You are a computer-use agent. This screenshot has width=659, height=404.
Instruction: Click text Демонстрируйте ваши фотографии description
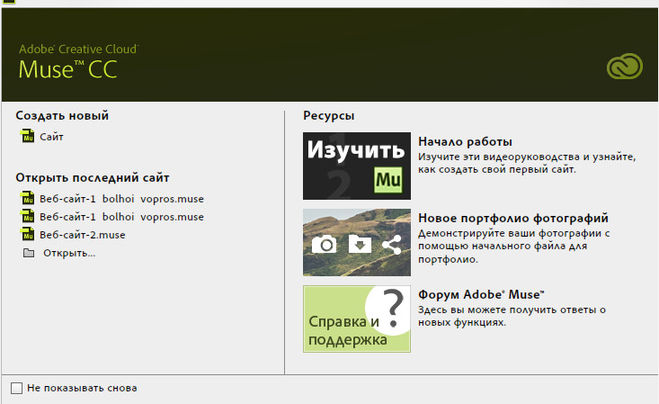[x=514, y=246]
